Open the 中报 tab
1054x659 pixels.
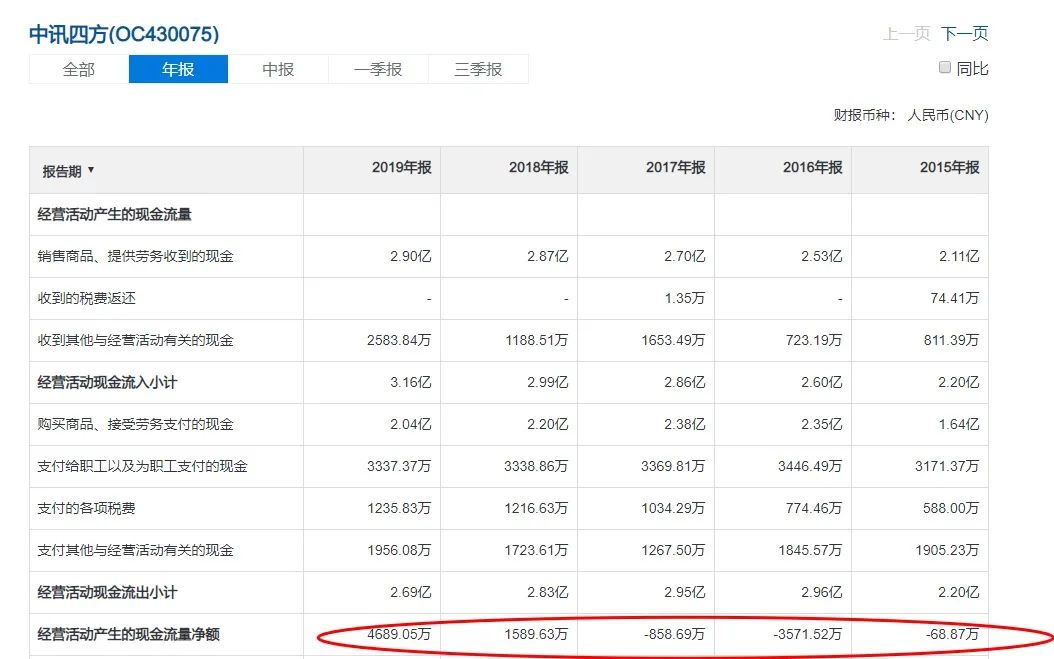[278, 69]
